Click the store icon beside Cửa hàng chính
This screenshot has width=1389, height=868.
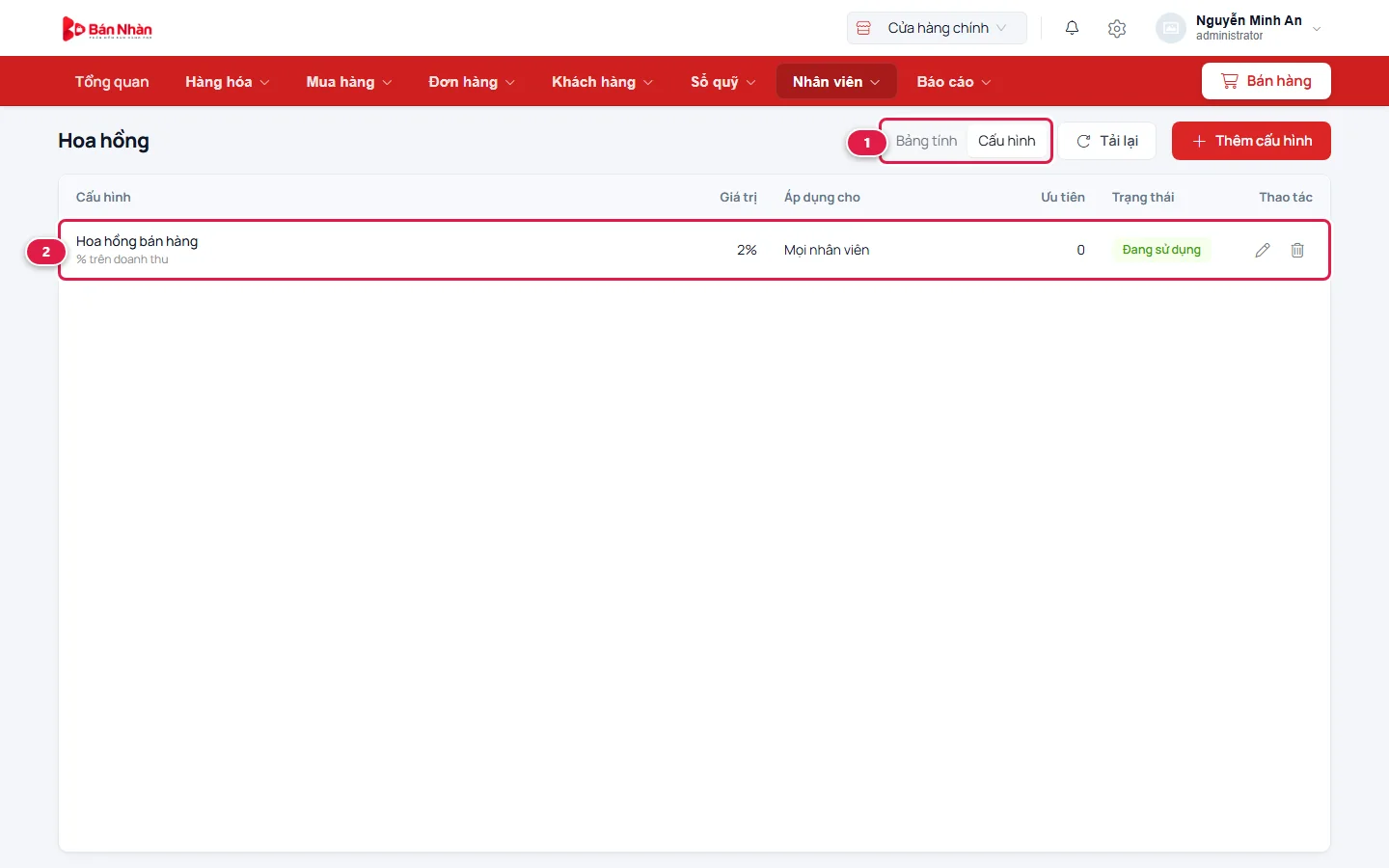coord(863,28)
